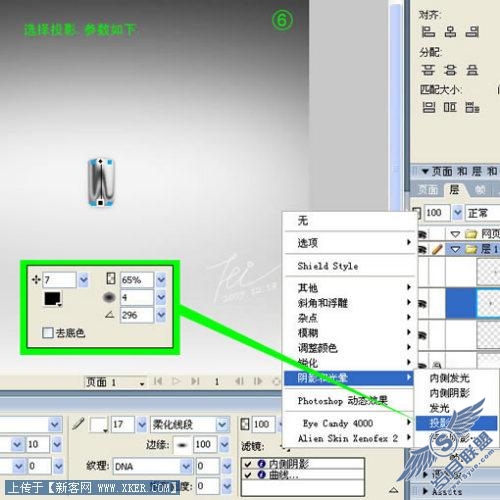
Task: Step back to the previous frame
Action: point(239,381)
